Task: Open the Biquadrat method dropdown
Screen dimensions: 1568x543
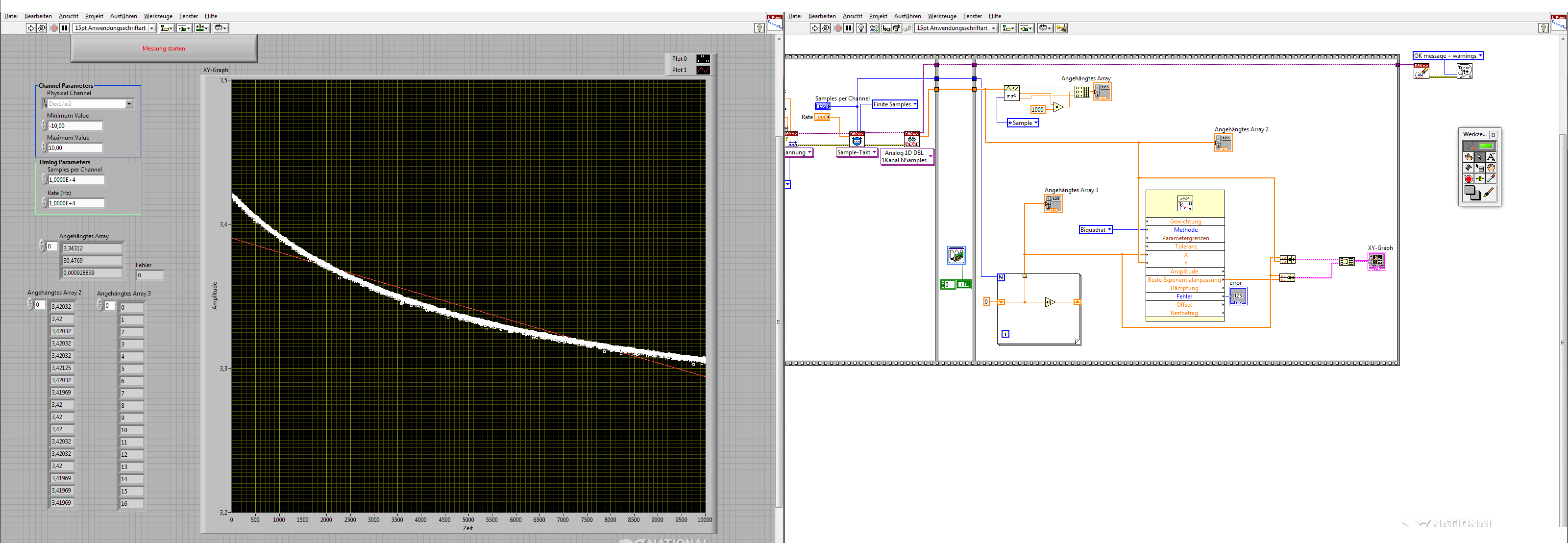Action: point(1109,230)
